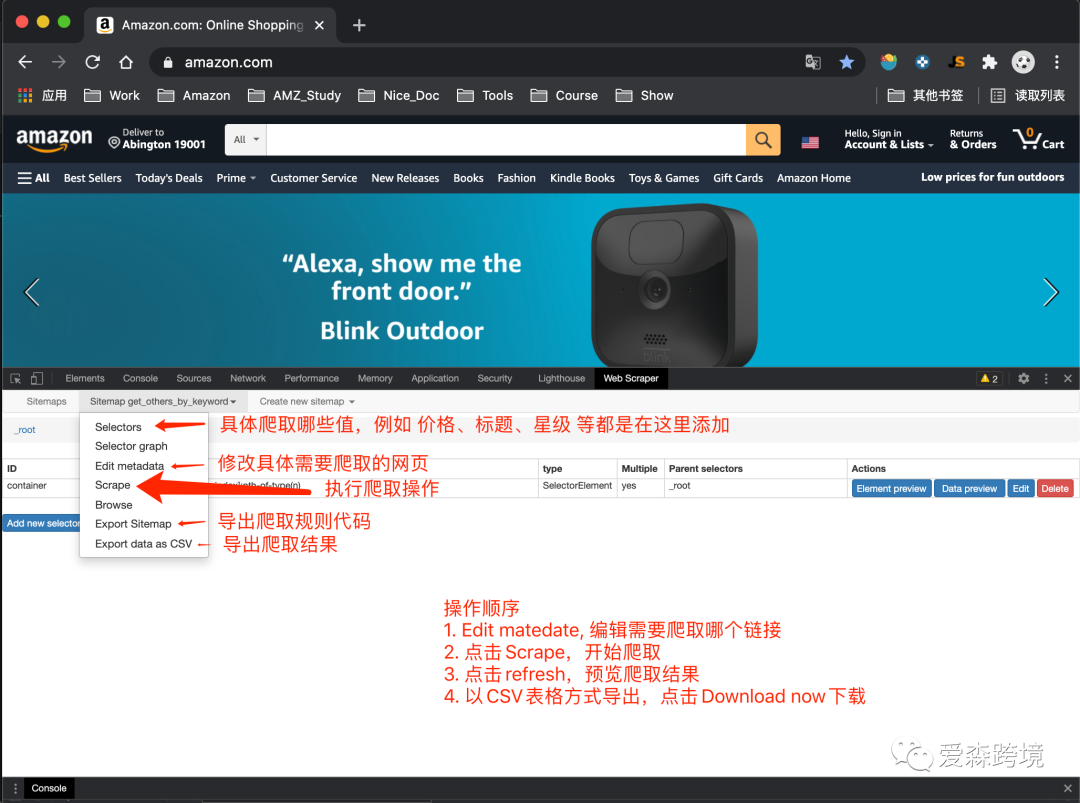
Task: Click the orange search magnifier button
Action: click(x=763, y=139)
